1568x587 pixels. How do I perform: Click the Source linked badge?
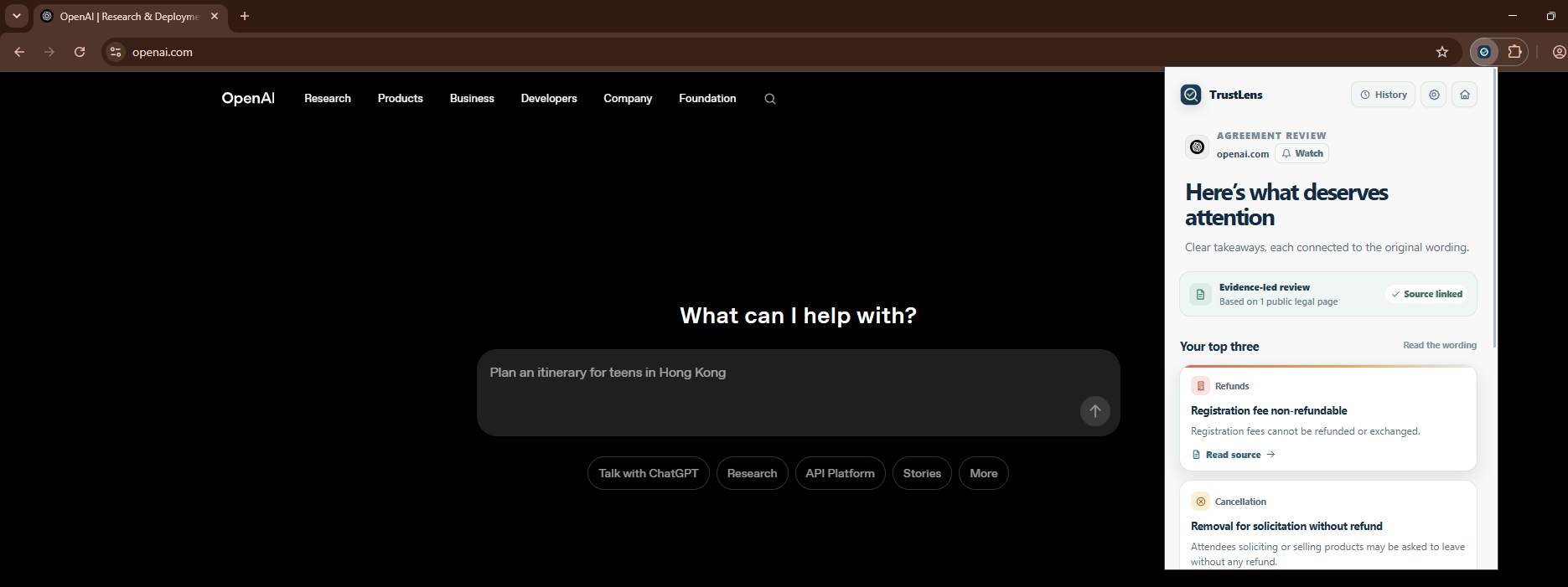pos(1426,294)
